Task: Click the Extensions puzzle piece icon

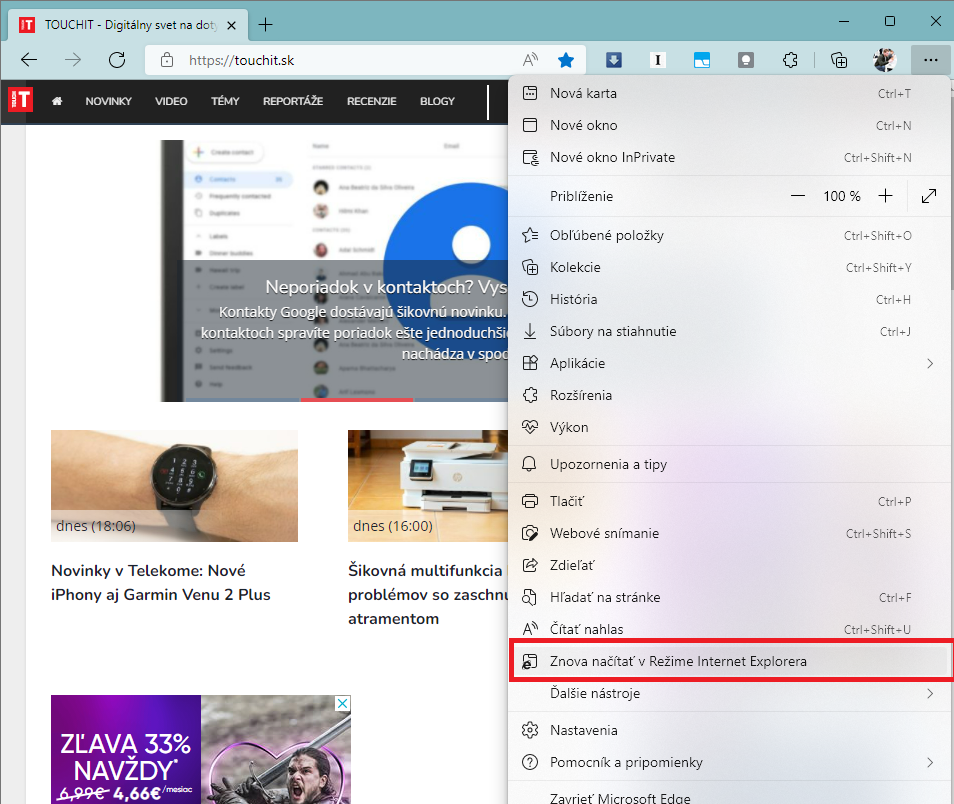Action: pyautogui.click(x=790, y=60)
